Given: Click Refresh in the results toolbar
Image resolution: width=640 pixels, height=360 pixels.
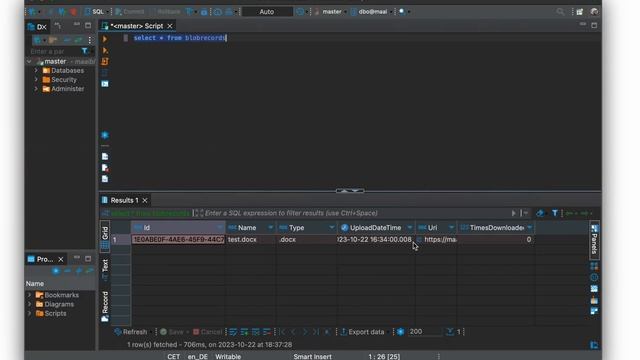Looking at the screenshot, I should pyautogui.click(x=131, y=332).
